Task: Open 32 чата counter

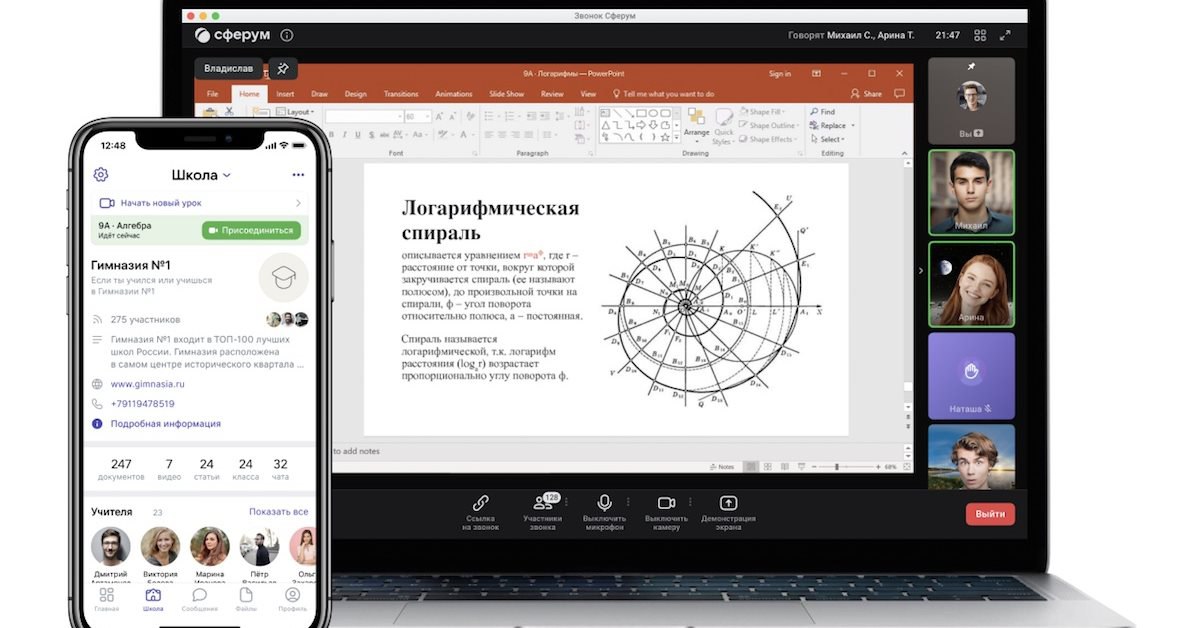Action: pyautogui.click(x=280, y=469)
